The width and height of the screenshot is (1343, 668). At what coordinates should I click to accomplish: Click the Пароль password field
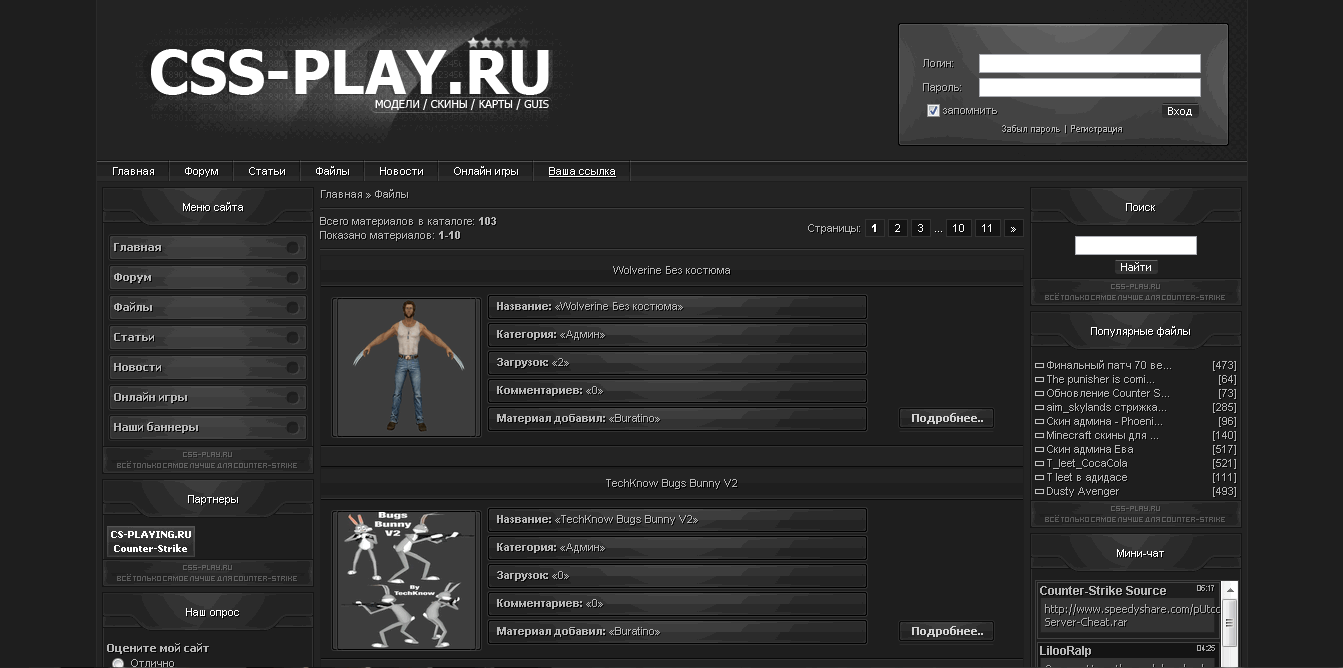(x=1089, y=88)
